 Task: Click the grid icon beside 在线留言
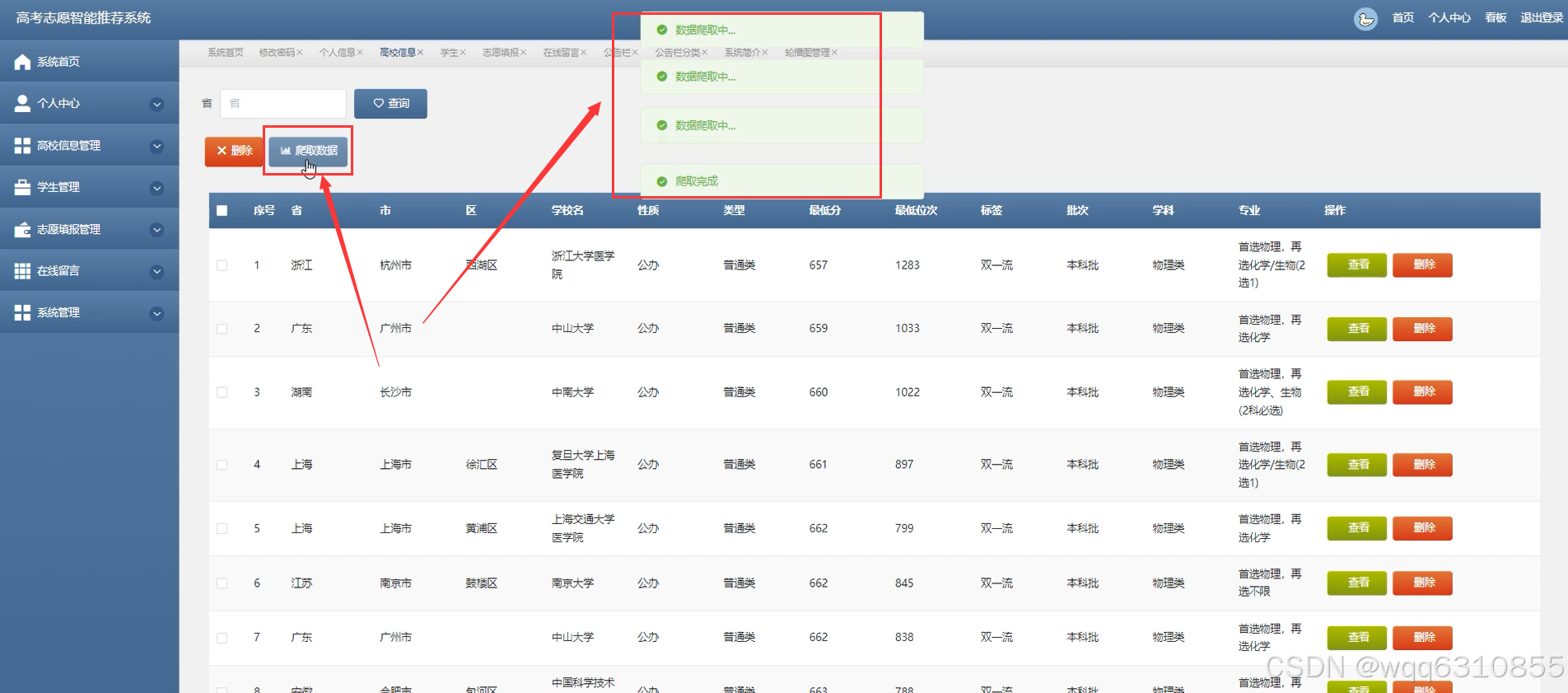pyautogui.click(x=22, y=270)
